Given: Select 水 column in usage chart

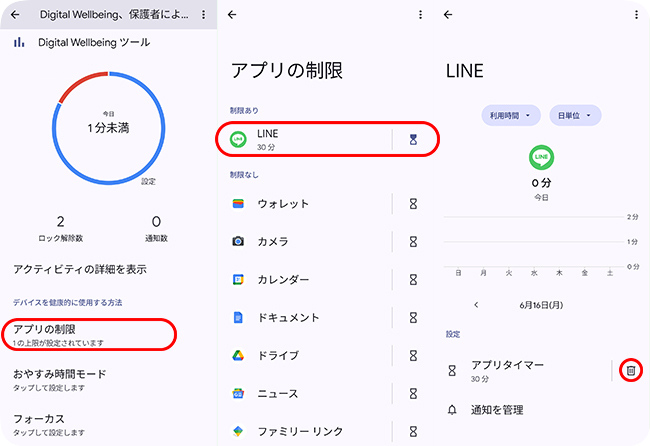Looking at the screenshot, I should [534, 273].
